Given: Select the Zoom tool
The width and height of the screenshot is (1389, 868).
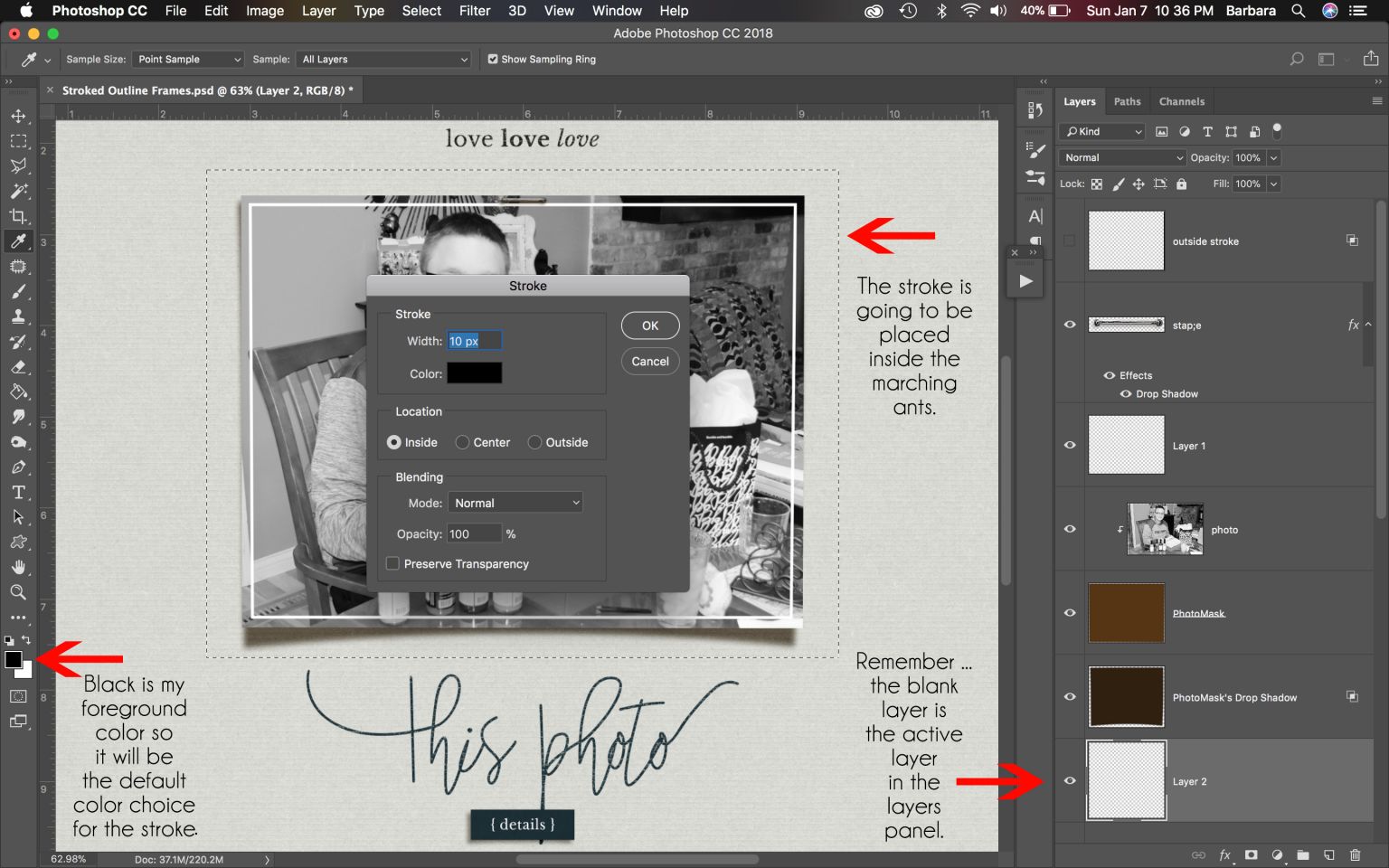Looking at the screenshot, I should [x=17, y=592].
